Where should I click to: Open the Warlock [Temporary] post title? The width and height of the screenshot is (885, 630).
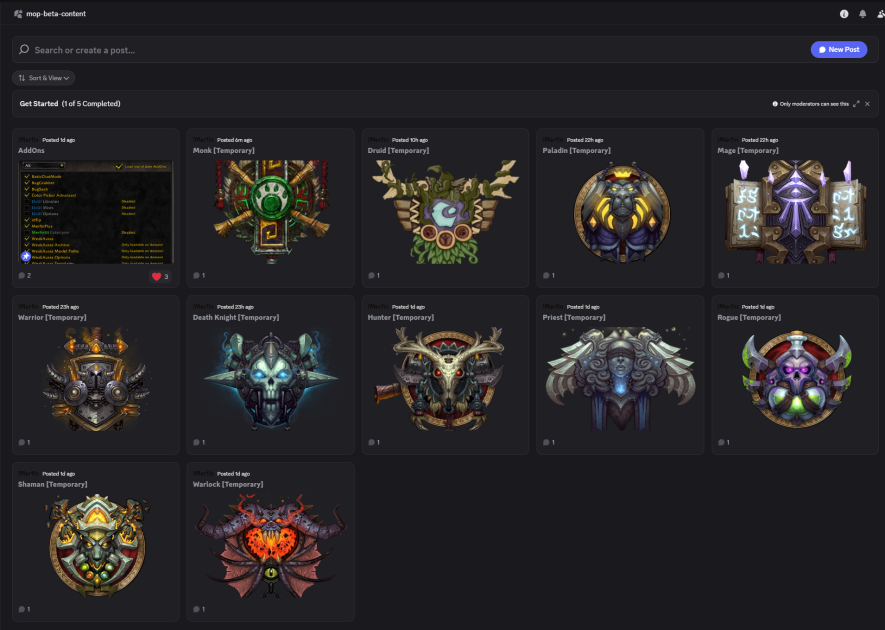tap(228, 485)
